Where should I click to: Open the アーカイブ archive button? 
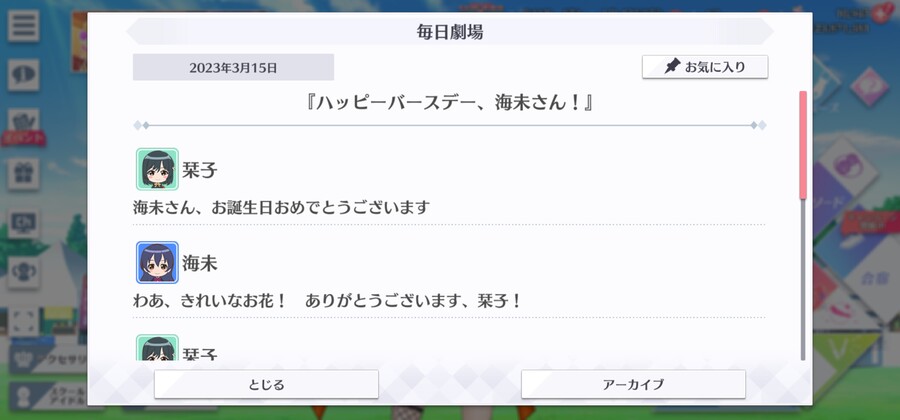(x=633, y=384)
